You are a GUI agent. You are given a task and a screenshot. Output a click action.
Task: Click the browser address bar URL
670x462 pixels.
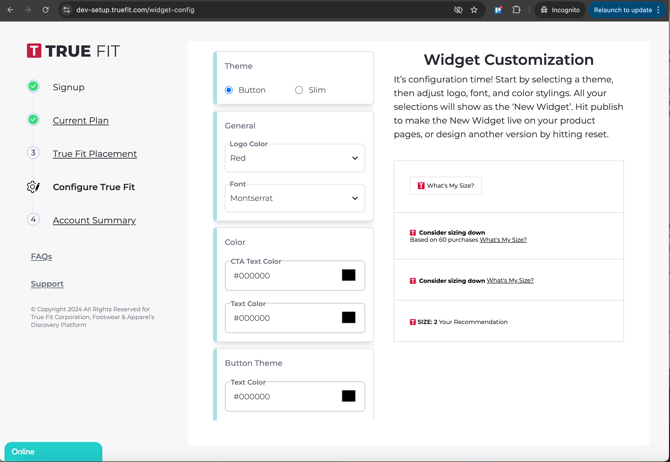coord(135,10)
